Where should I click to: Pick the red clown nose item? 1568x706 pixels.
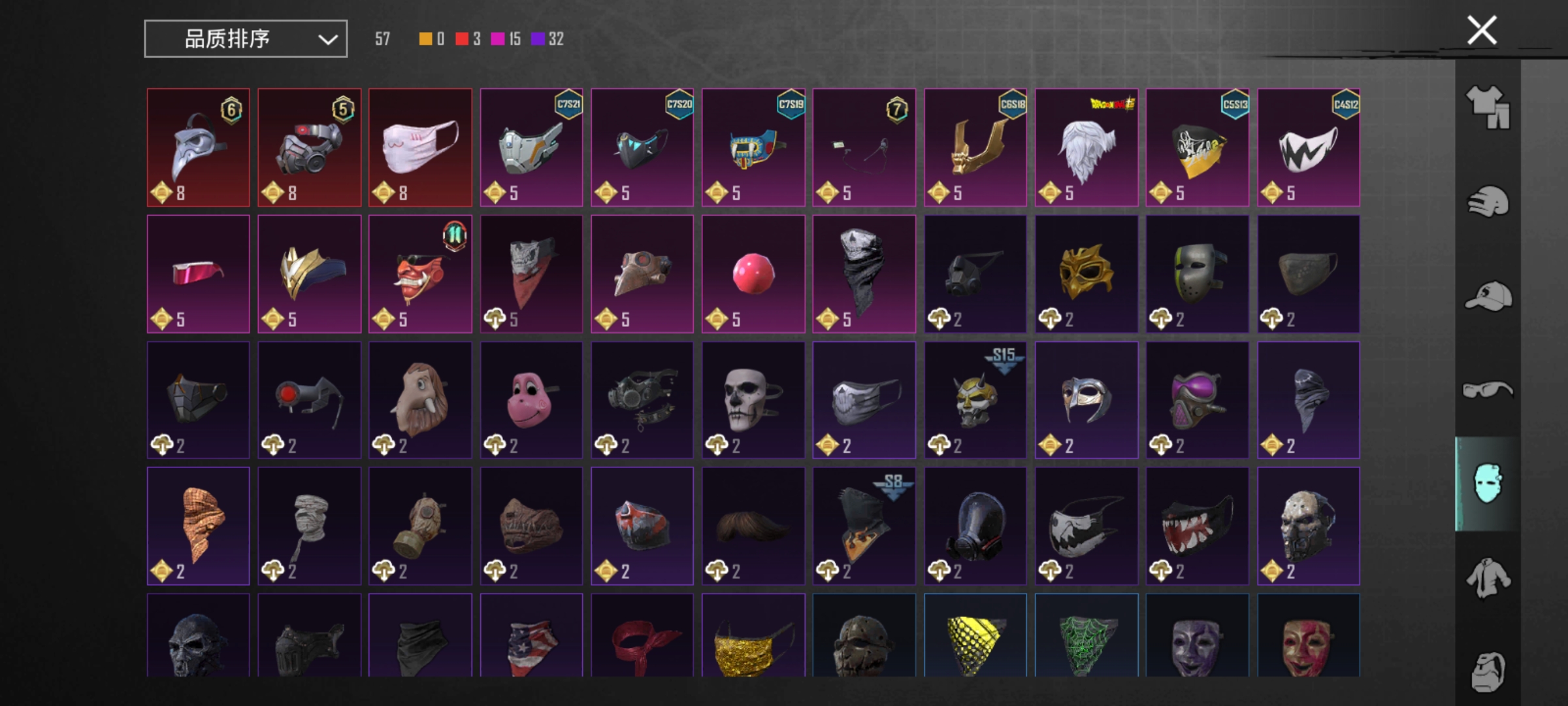tap(753, 274)
